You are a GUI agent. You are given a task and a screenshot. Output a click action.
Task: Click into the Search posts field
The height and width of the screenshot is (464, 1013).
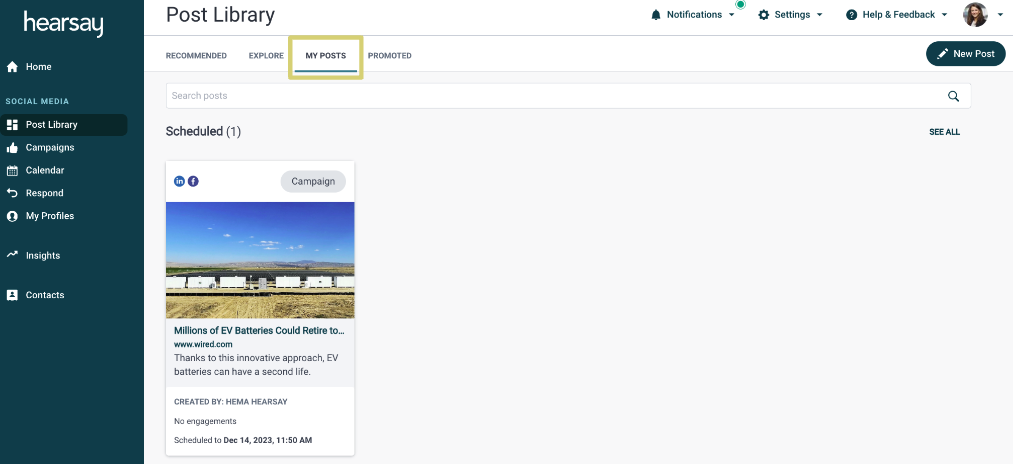point(569,96)
